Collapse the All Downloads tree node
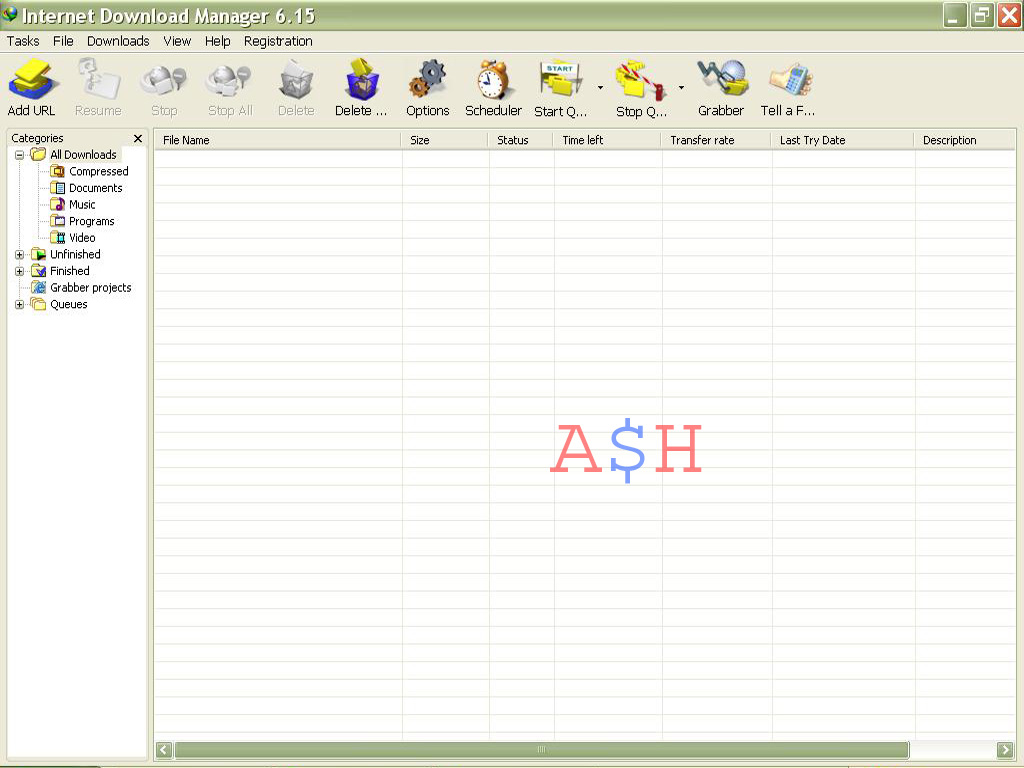Viewport: 1024px width, 768px height. coord(20,155)
